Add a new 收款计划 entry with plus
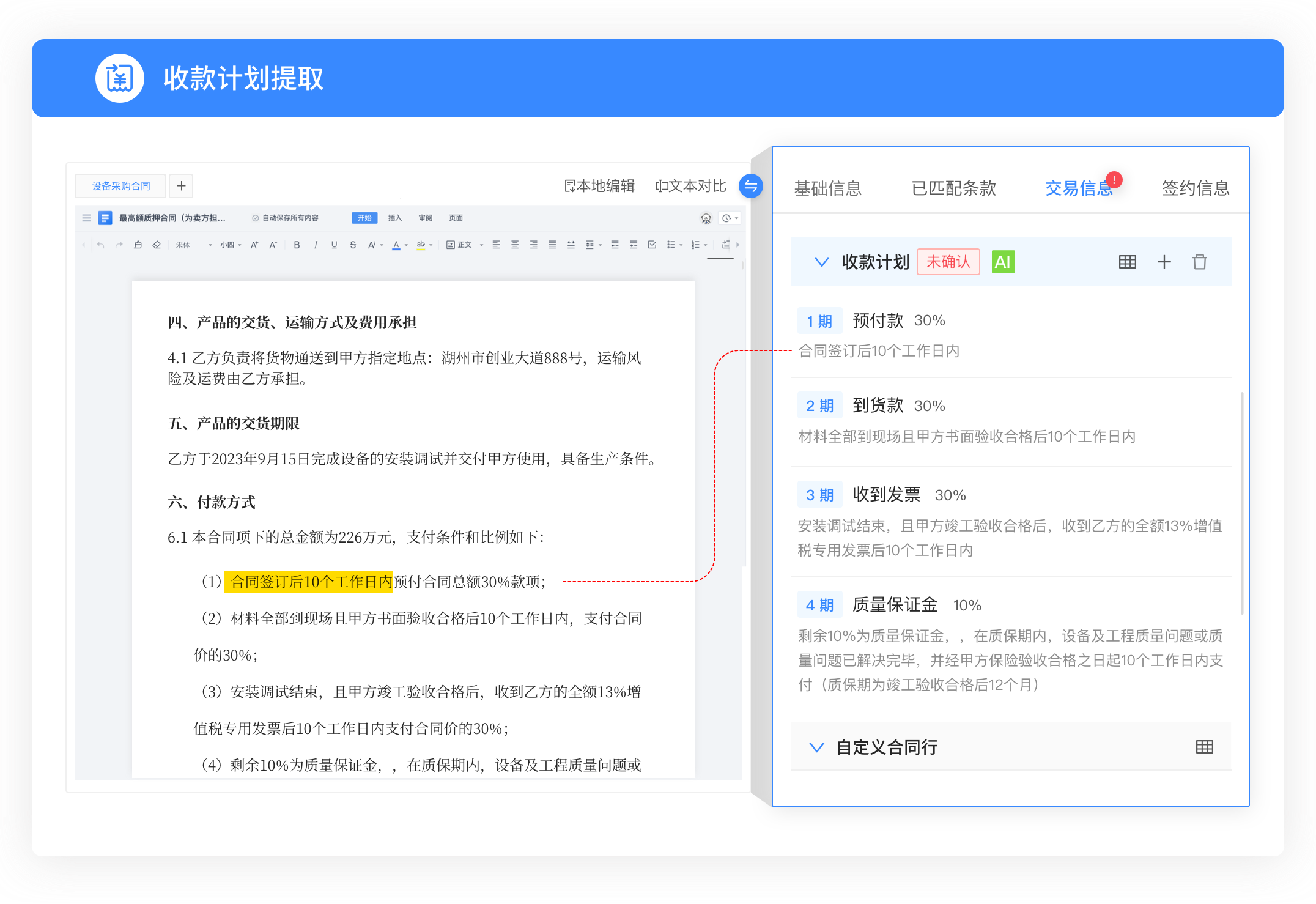The height and width of the screenshot is (904, 1316). point(1164,262)
